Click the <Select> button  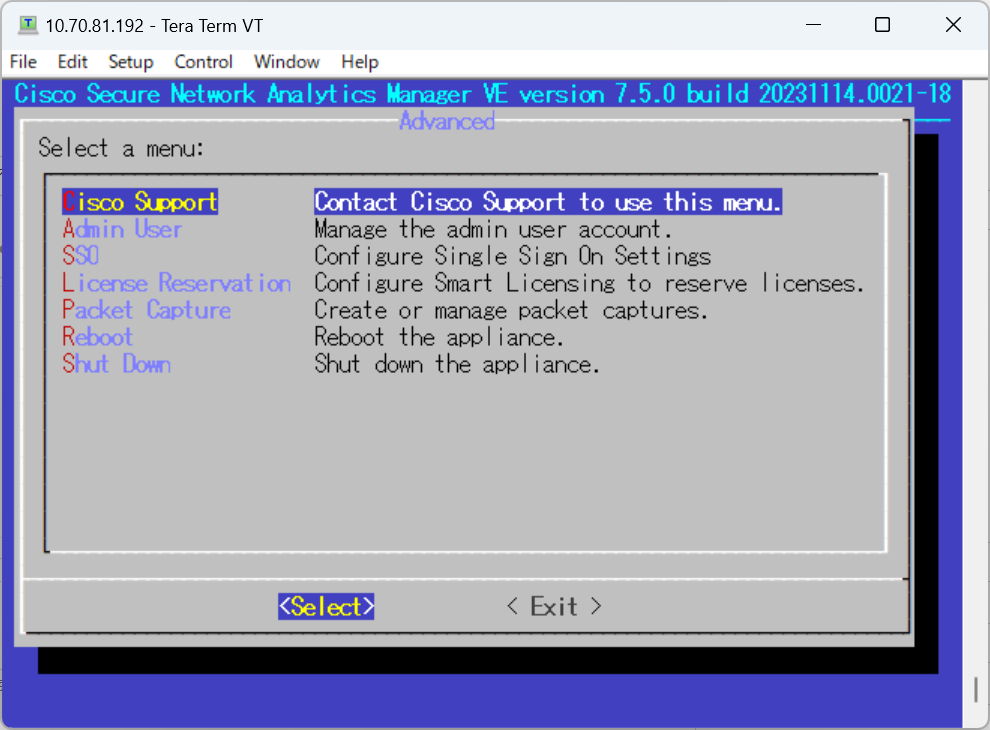click(x=326, y=607)
